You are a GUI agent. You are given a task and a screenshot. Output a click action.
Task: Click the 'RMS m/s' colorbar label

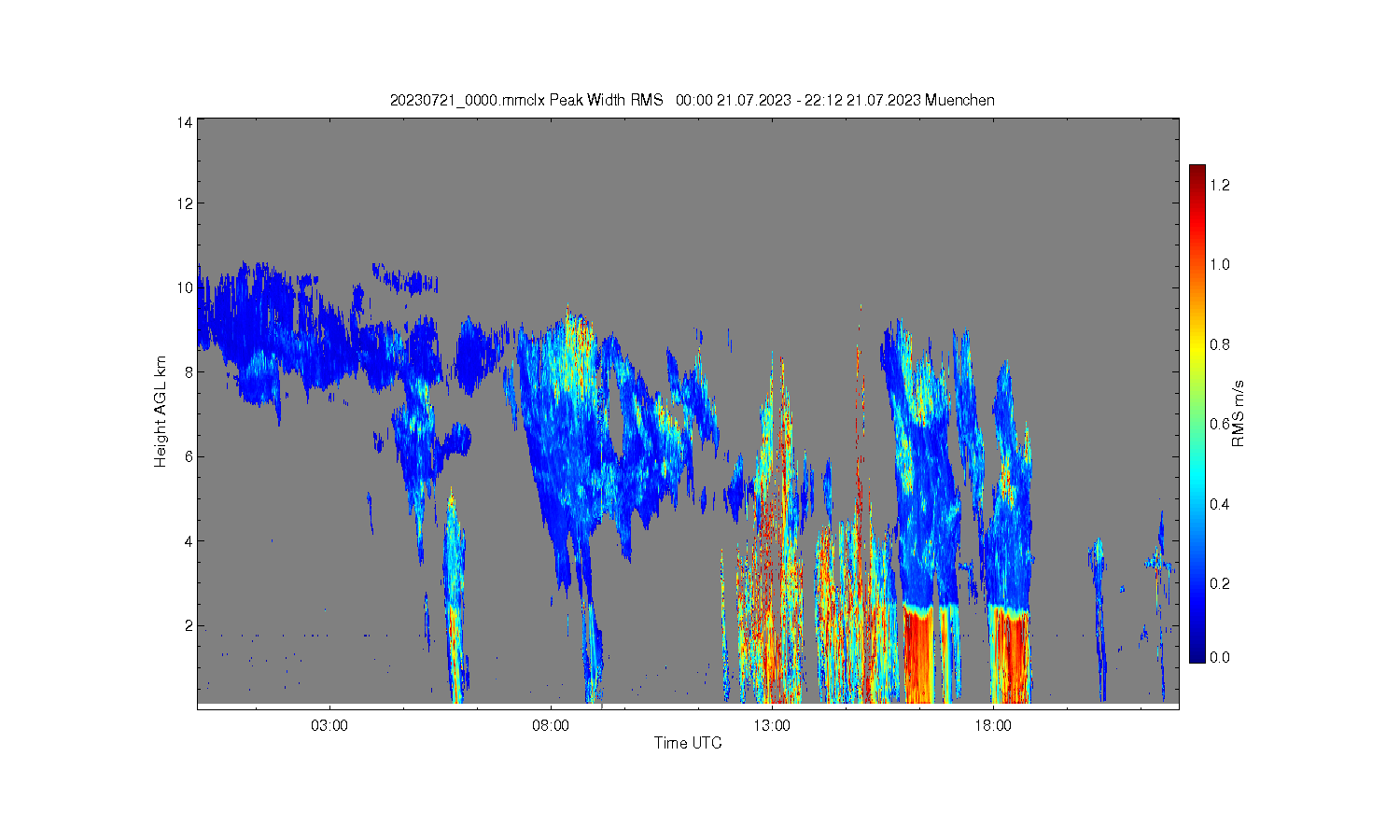pos(1239,413)
